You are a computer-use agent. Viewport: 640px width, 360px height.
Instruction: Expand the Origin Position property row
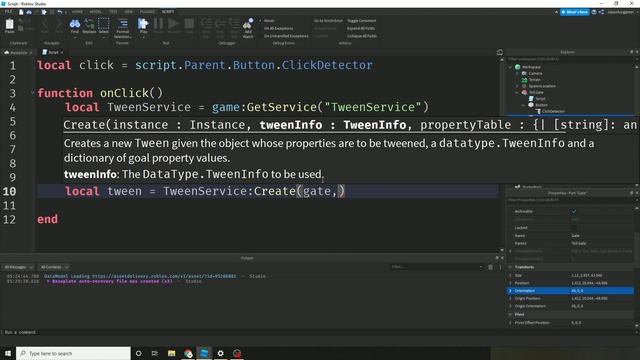pos(510,298)
